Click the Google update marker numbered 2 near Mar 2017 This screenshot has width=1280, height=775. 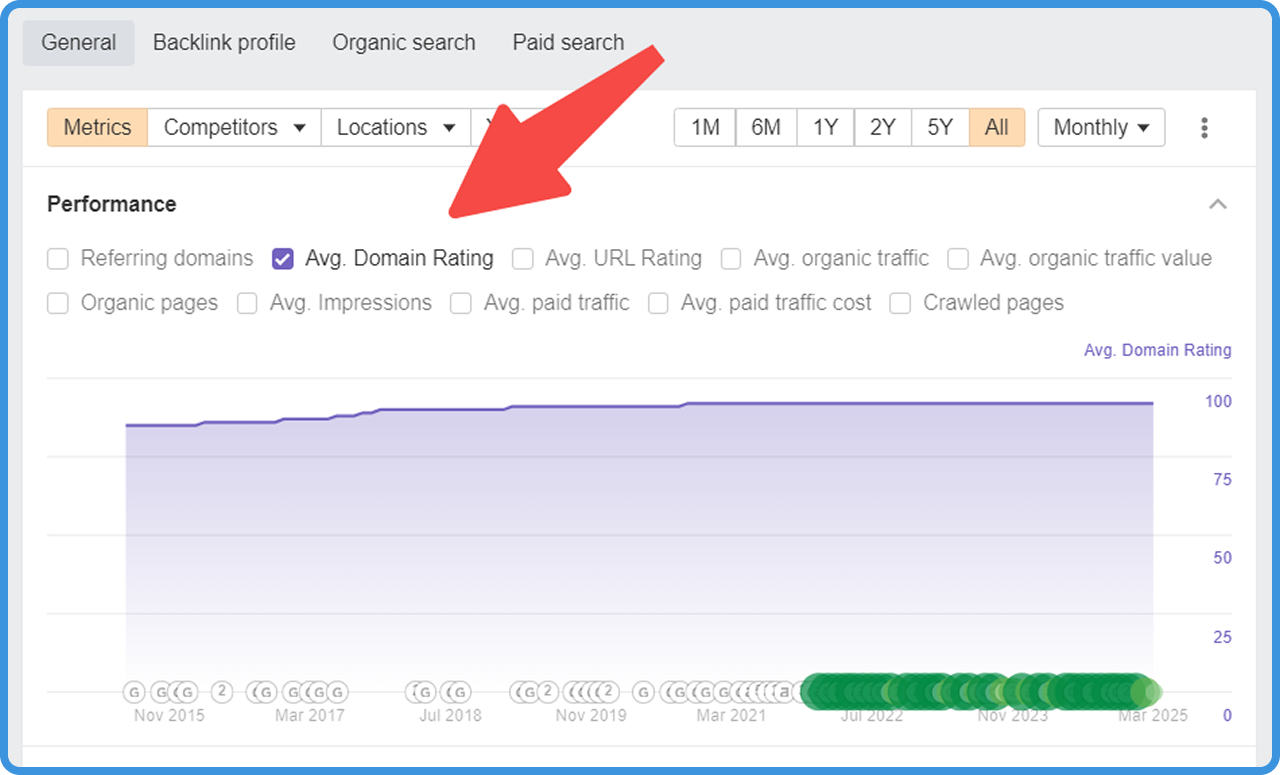pyautogui.click(x=222, y=691)
